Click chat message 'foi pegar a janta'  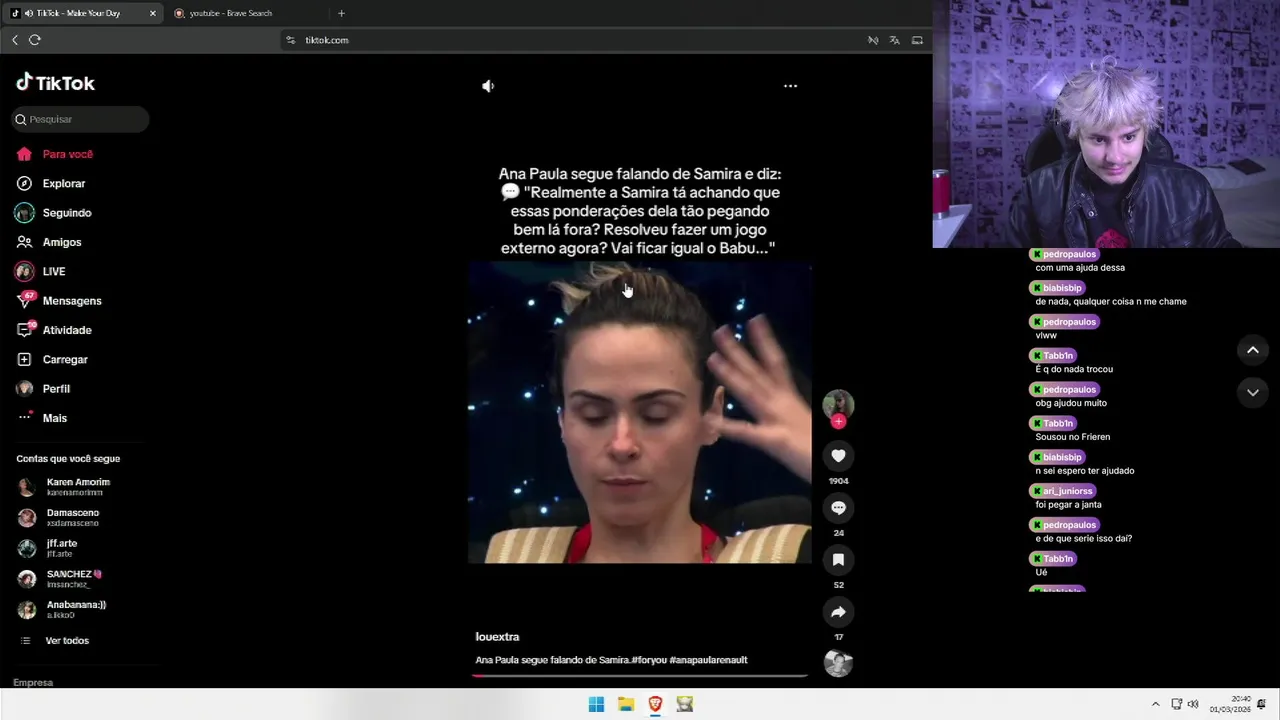tap(1068, 505)
